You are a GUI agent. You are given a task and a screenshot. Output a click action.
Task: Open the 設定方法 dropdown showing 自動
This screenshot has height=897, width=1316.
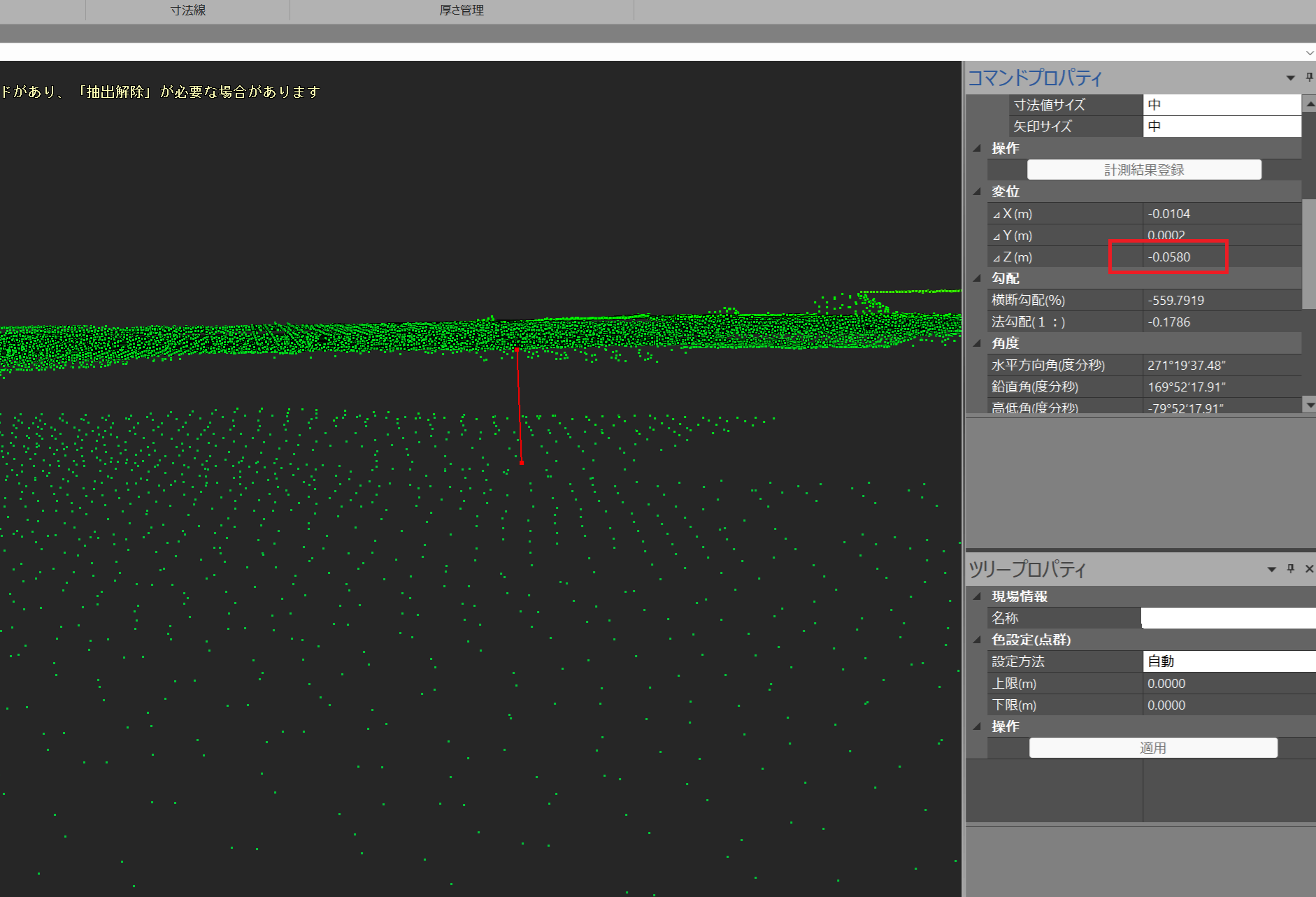[x=1229, y=661]
